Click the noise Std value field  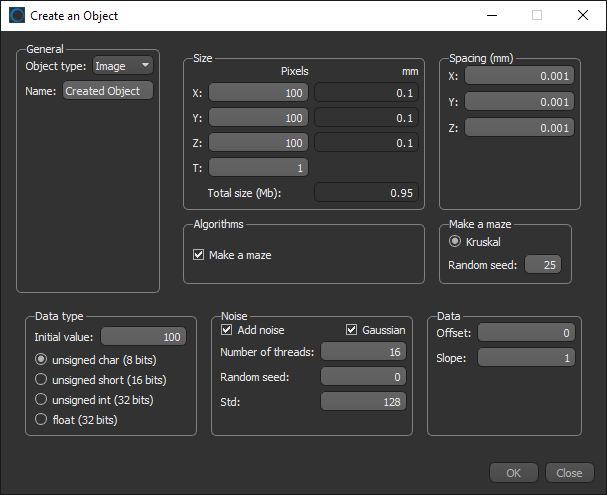click(363, 401)
